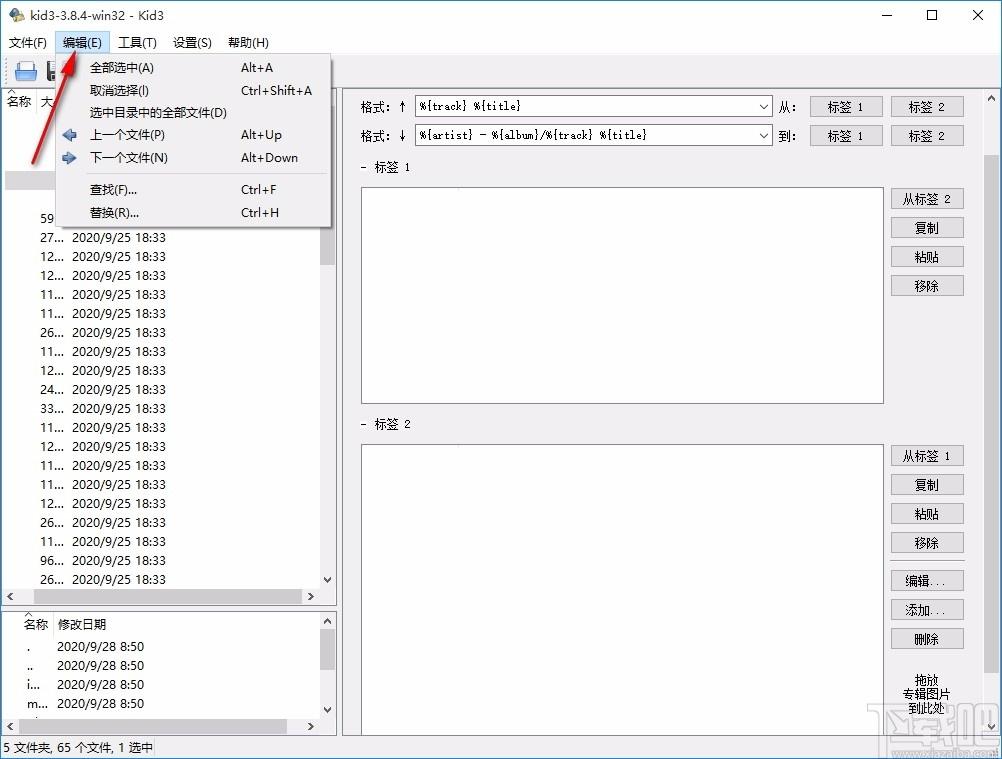1002x759 pixels.
Task: Click directory list horizontal scrollbar thumb
Action: [x=153, y=726]
